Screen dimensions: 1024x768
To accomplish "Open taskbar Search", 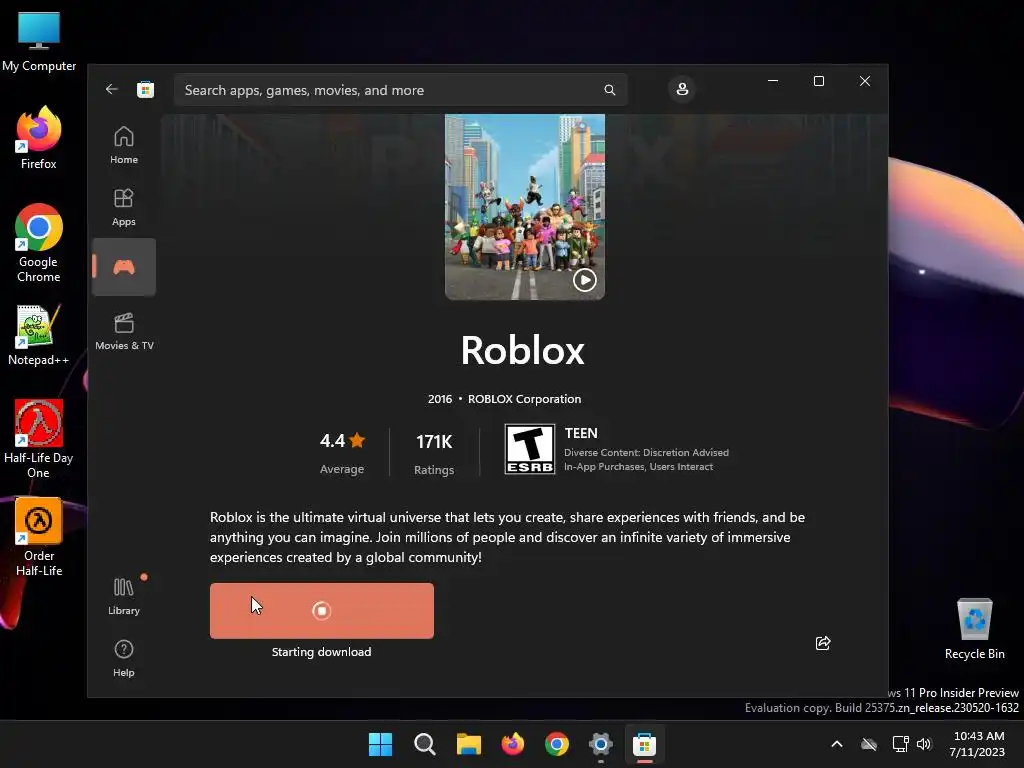I will tap(424, 744).
